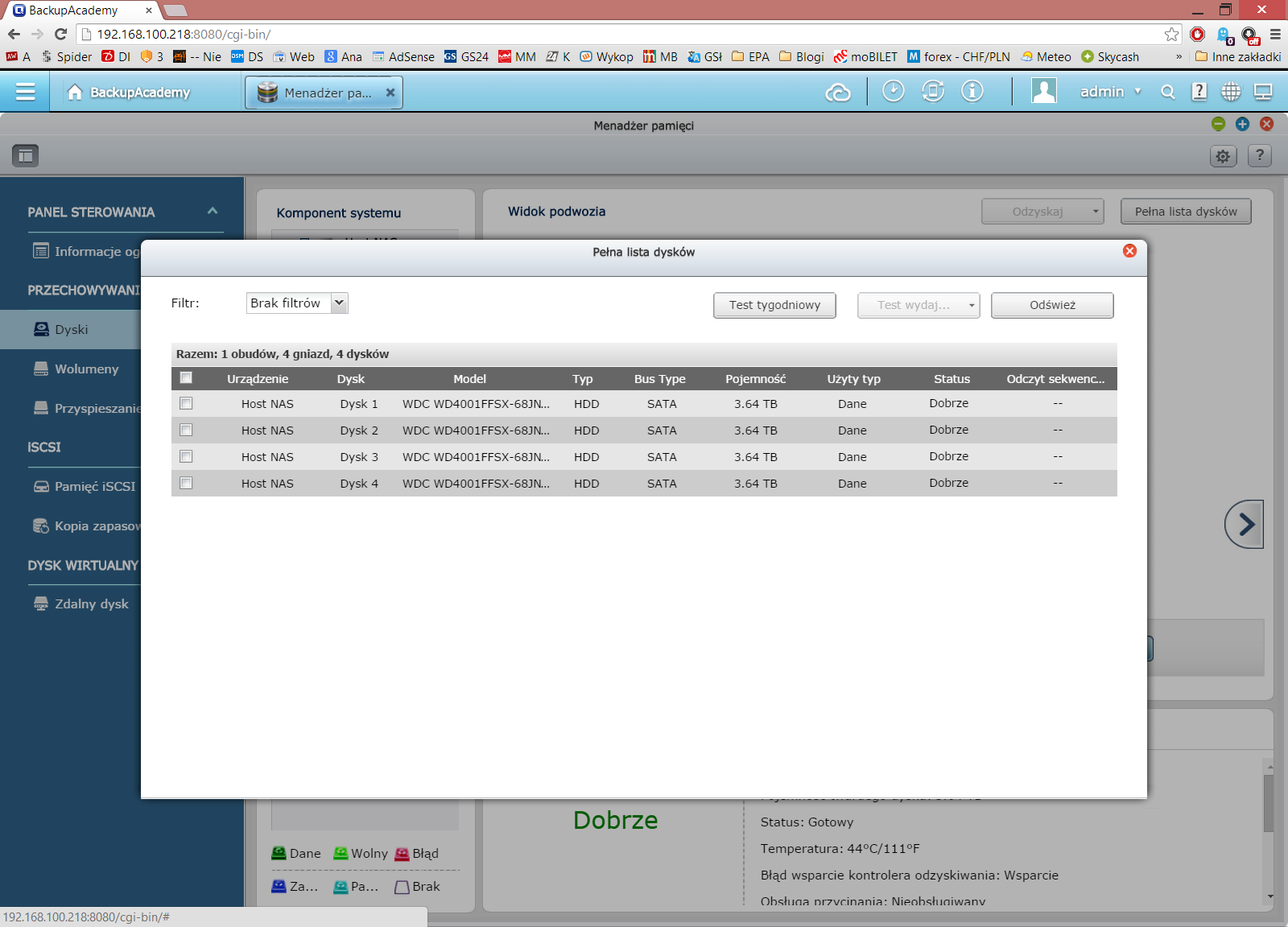Close the Pełna lista dysków dialog
The image size is (1288, 927).
tap(1129, 251)
